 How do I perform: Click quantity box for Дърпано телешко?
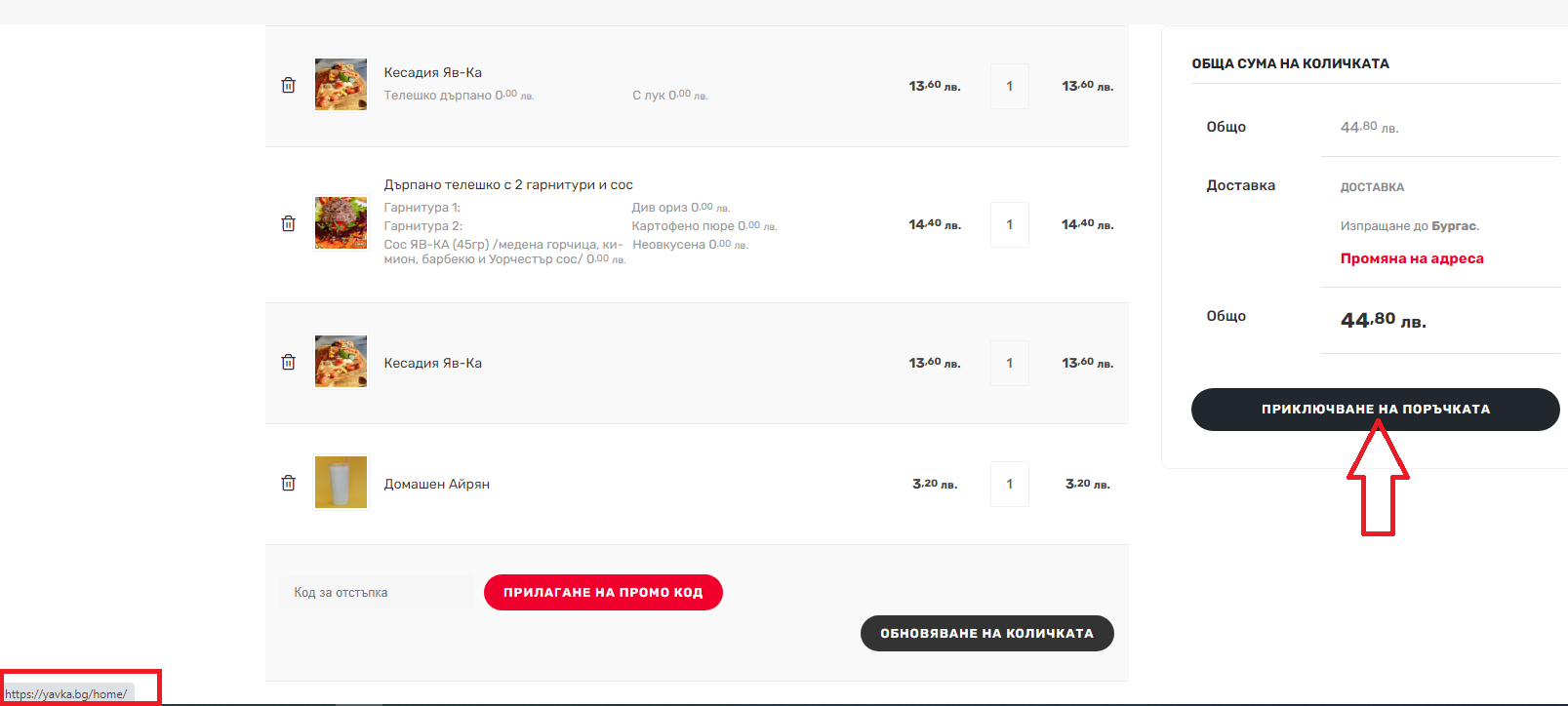1009,224
